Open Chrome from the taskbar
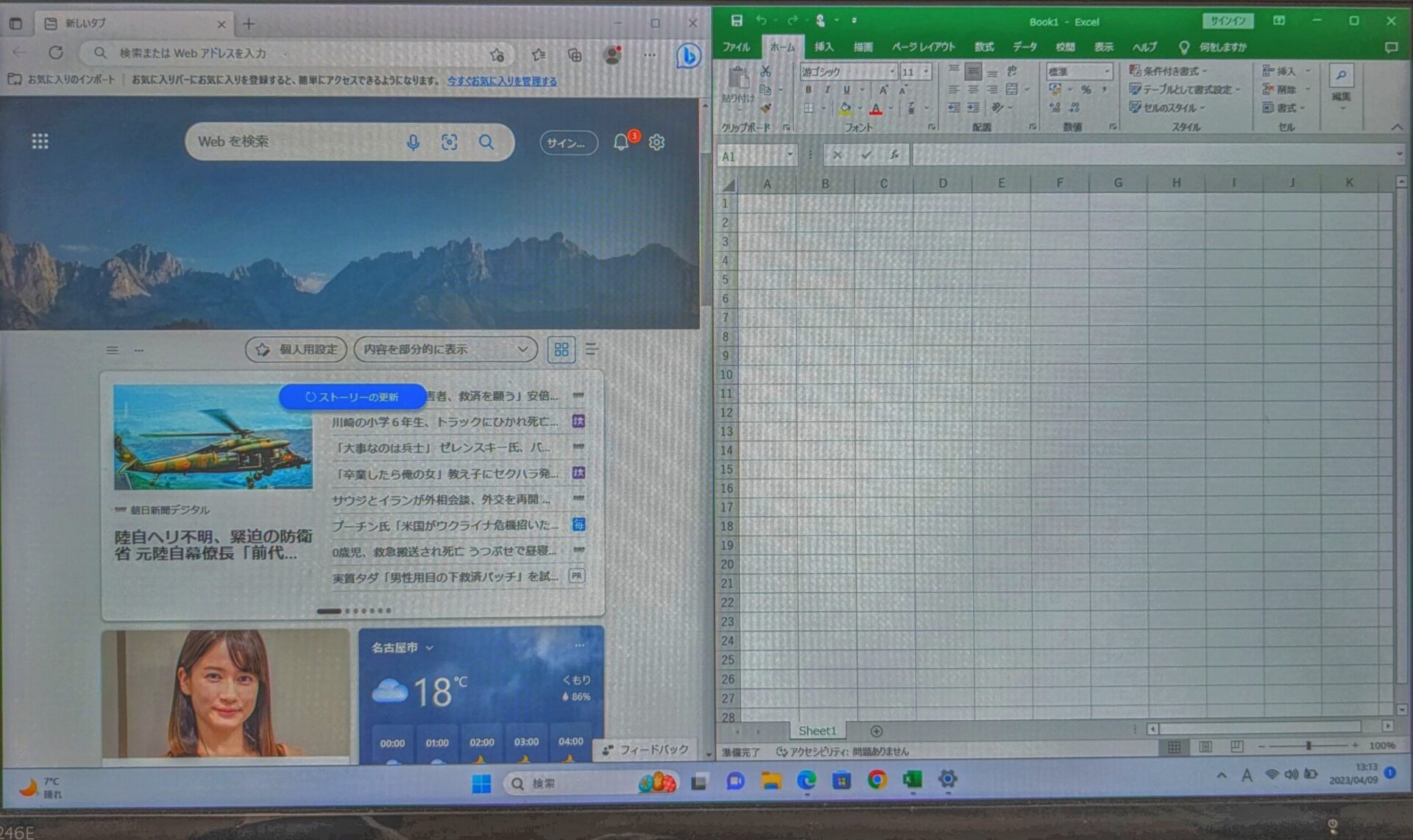 pyautogui.click(x=877, y=780)
